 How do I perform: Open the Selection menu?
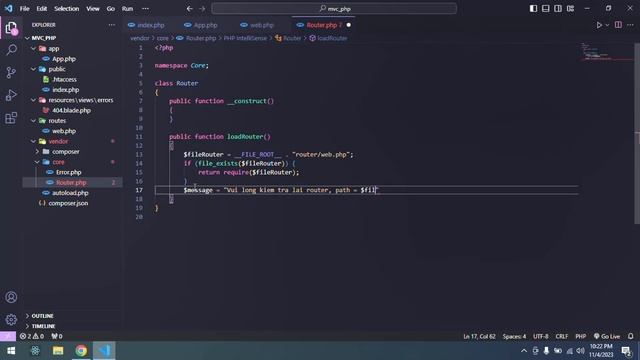(x=67, y=9)
